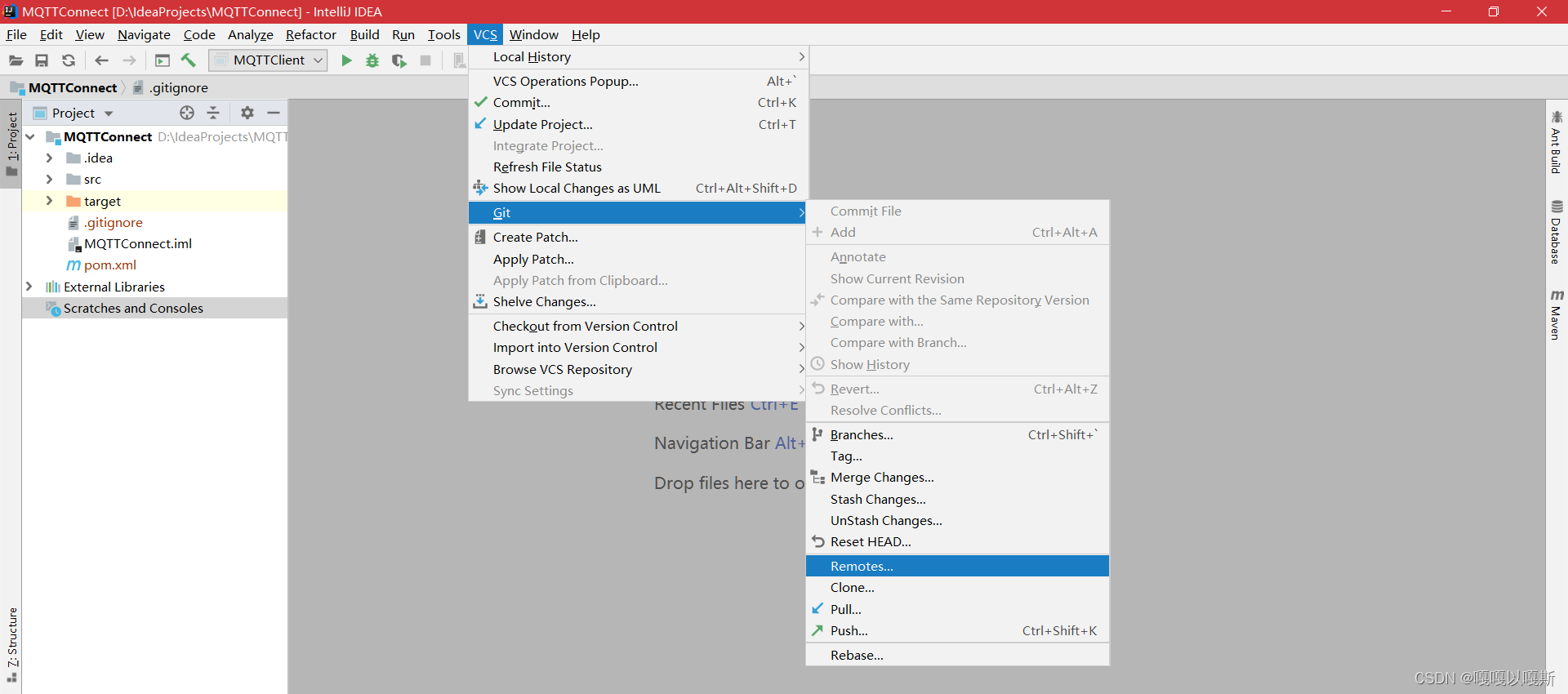Collapse the MQTTConnect root tree node
Image resolution: width=1568 pixels, height=694 pixels.
[30, 136]
